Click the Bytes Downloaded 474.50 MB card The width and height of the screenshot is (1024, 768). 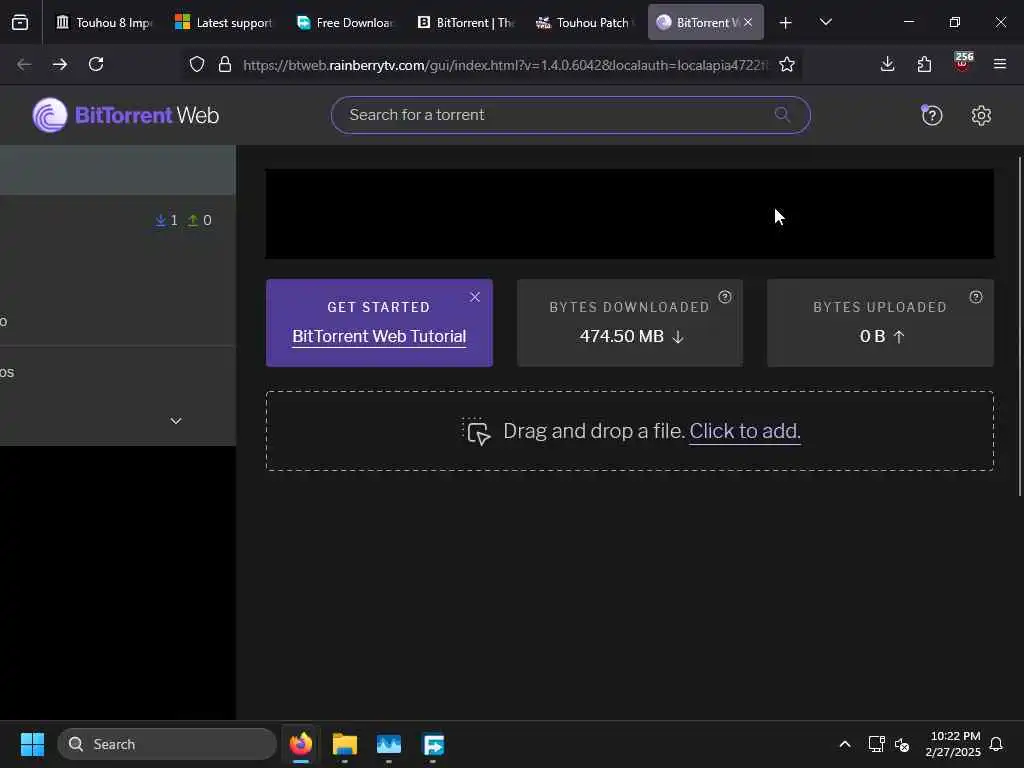click(x=630, y=323)
